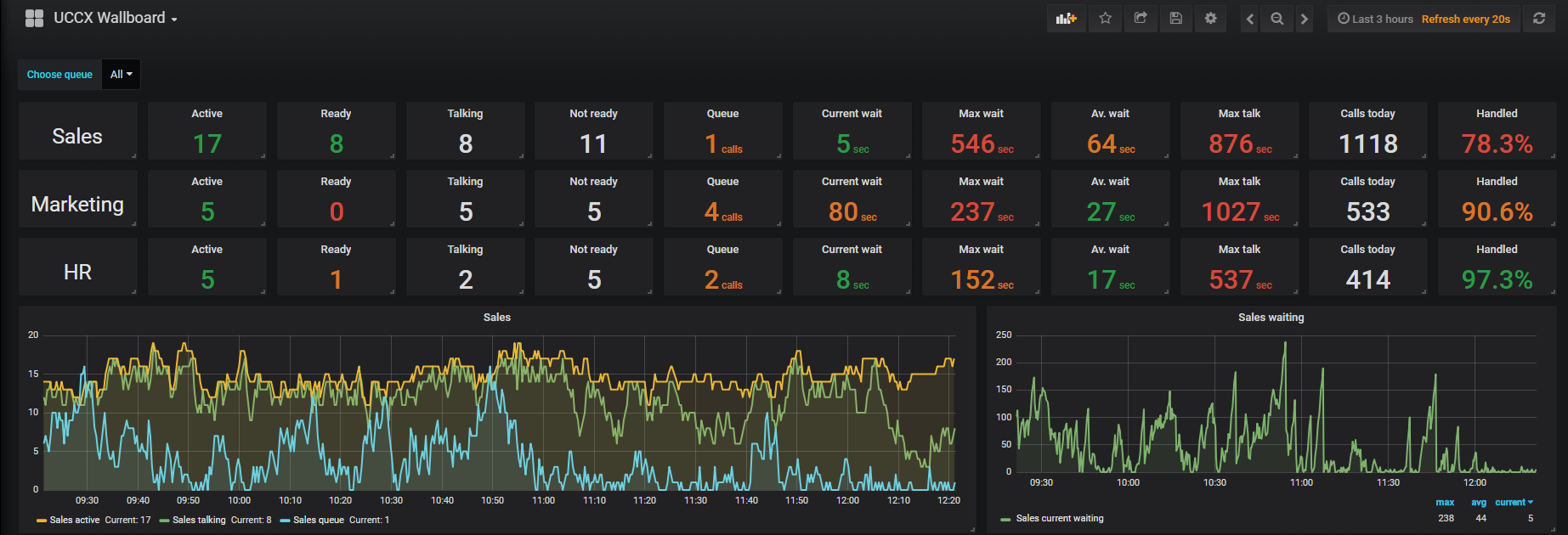This screenshot has width=1568, height=535.
Task: Click the Sales Handled 78.3% value
Action: (1497, 144)
